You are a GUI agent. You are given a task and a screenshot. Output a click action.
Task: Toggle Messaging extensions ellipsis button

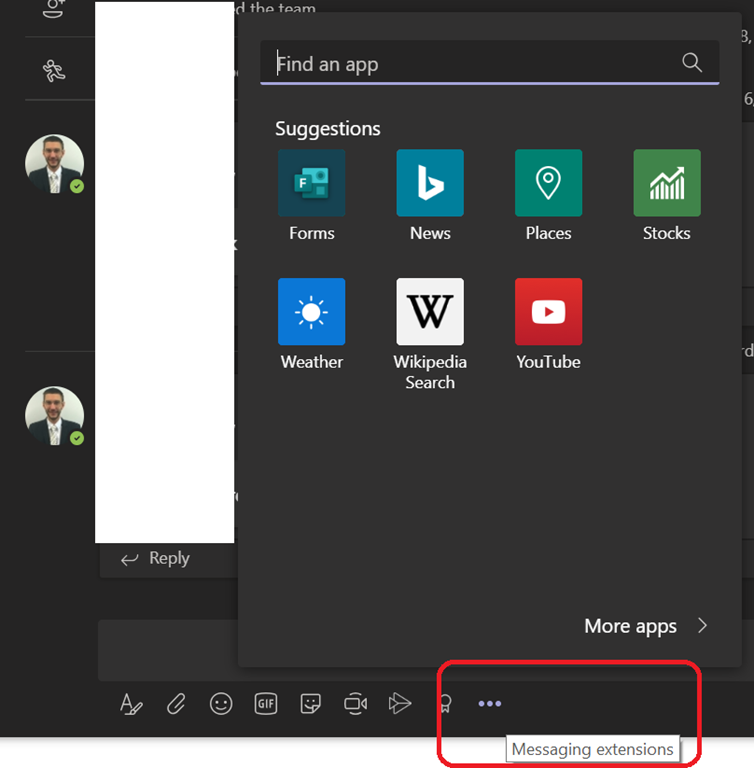489,704
